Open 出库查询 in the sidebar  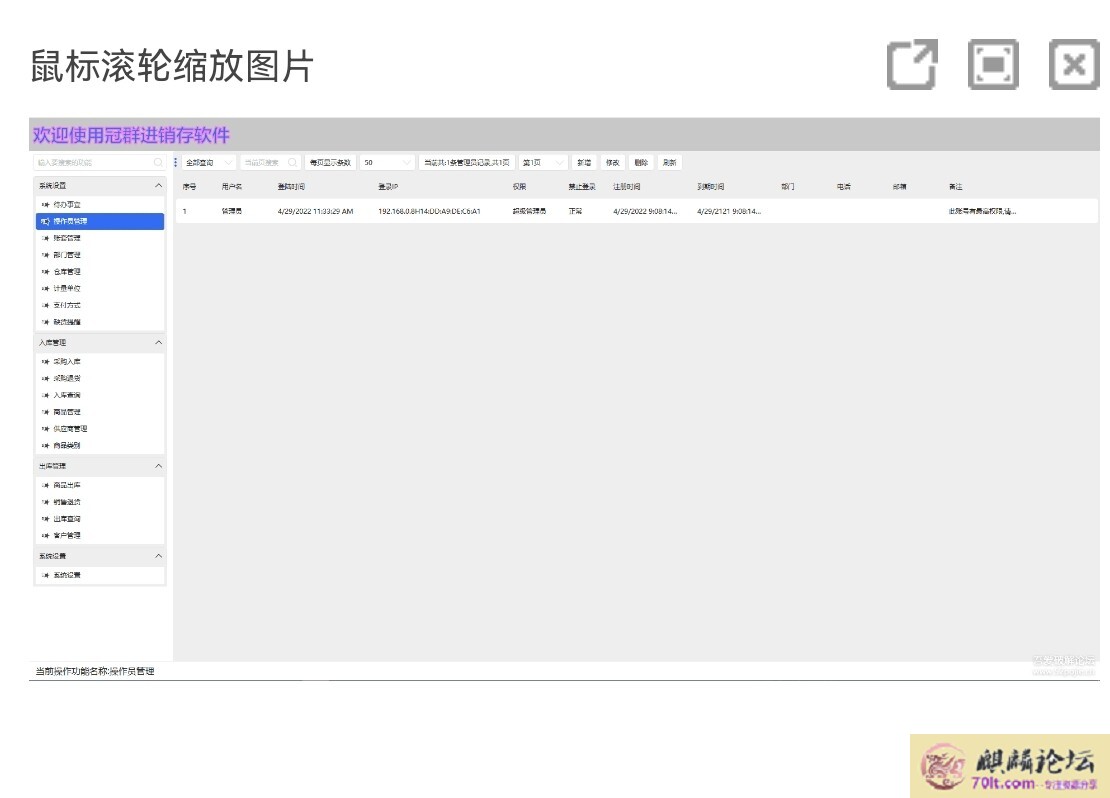coord(99,519)
